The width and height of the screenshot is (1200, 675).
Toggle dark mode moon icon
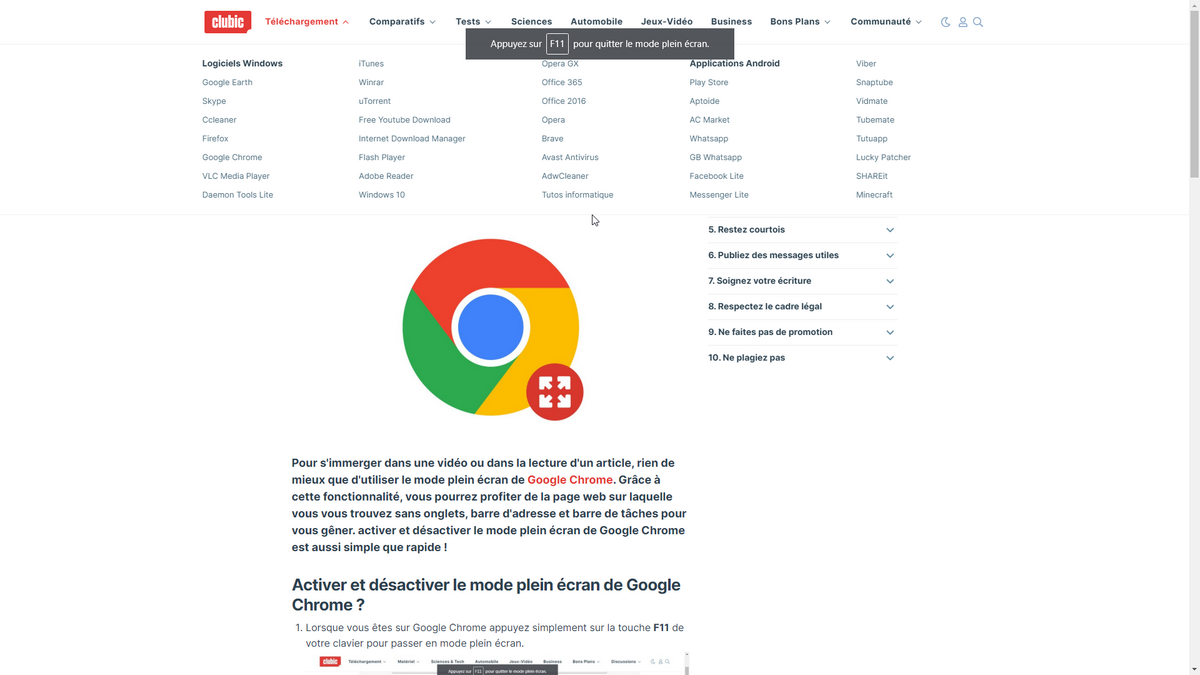[945, 22]
